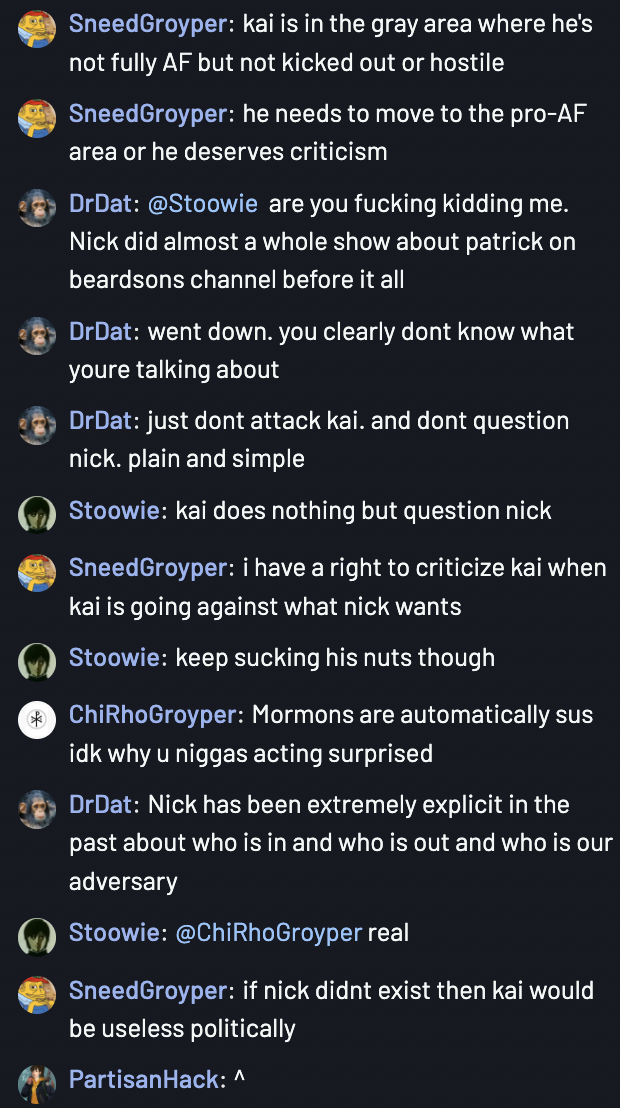Click the Stoowie username before 'kai does nothing'
This screenshot has height=1108, width=620.
point(114,510)
